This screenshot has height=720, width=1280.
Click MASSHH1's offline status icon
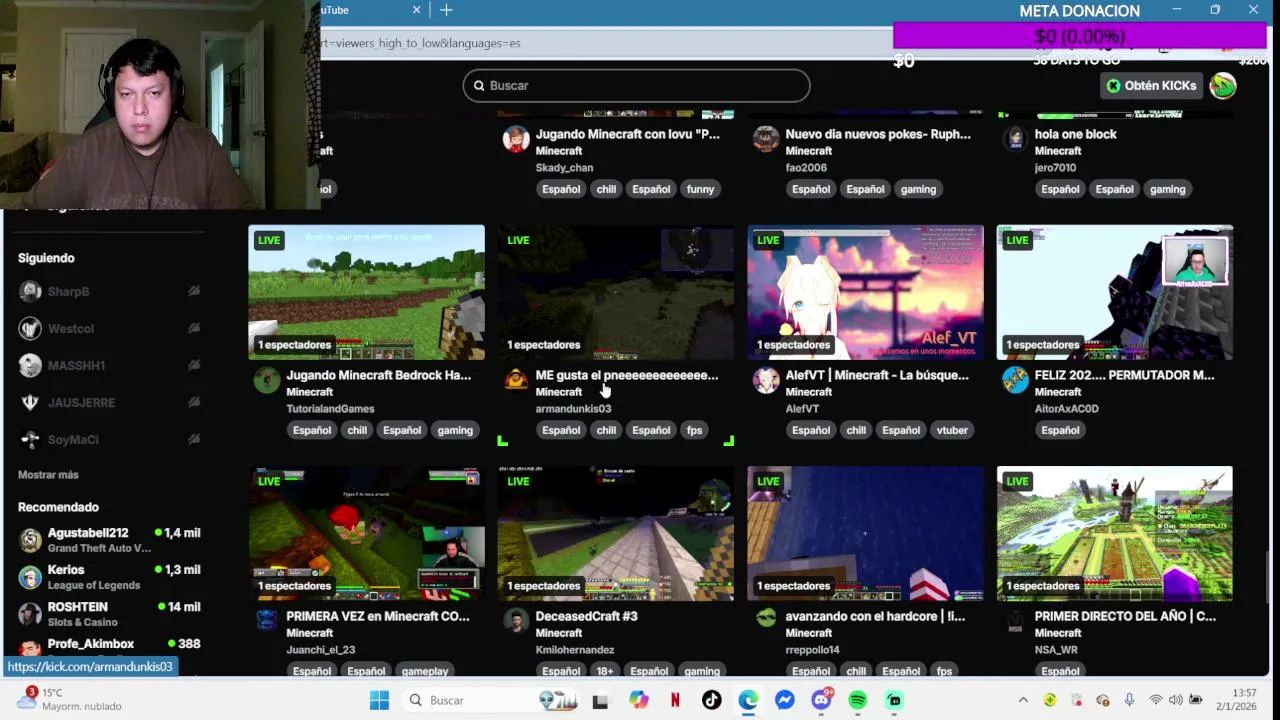point(194,365)
